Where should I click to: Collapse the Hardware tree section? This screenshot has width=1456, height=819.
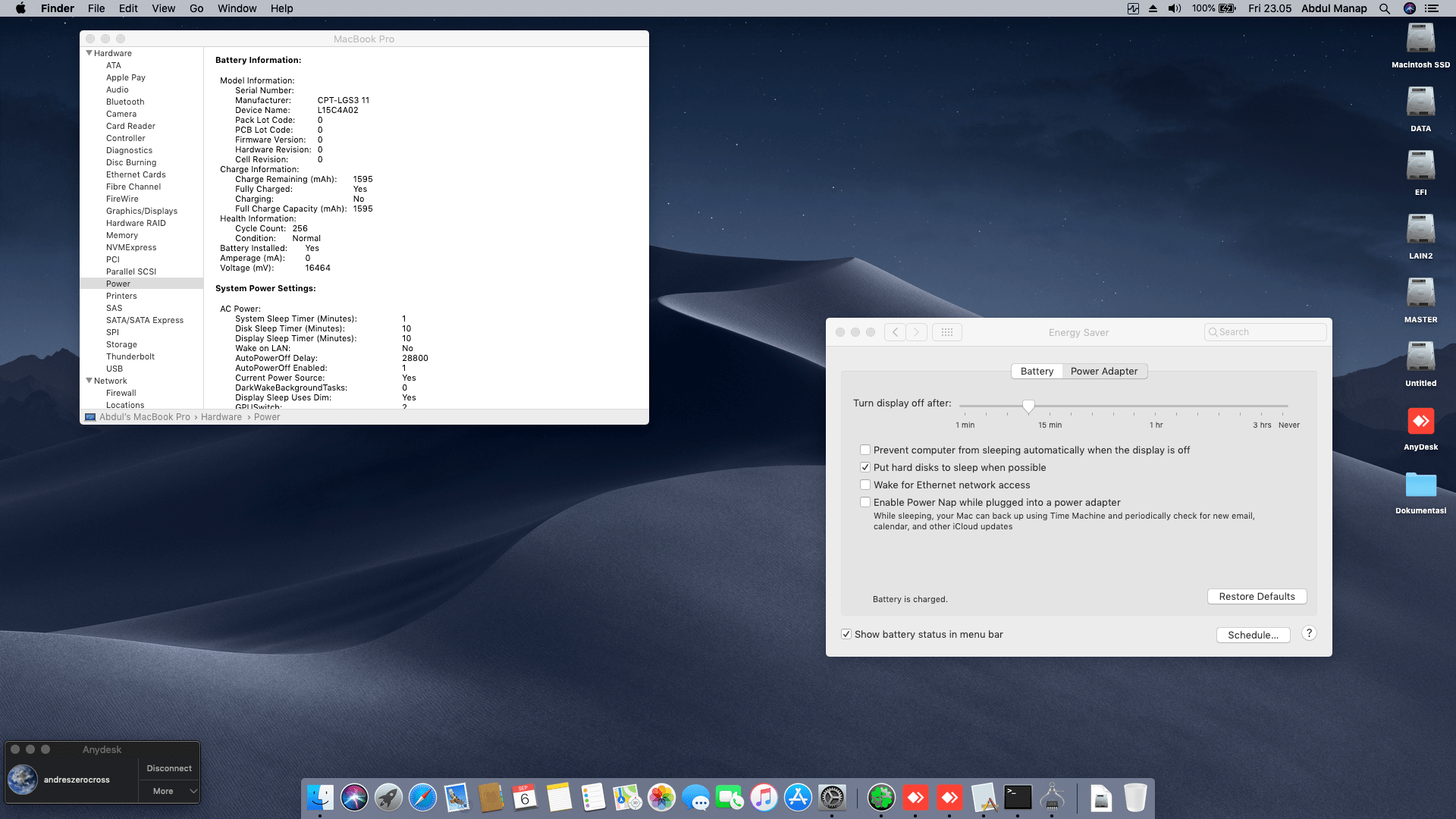click(89, 53)
